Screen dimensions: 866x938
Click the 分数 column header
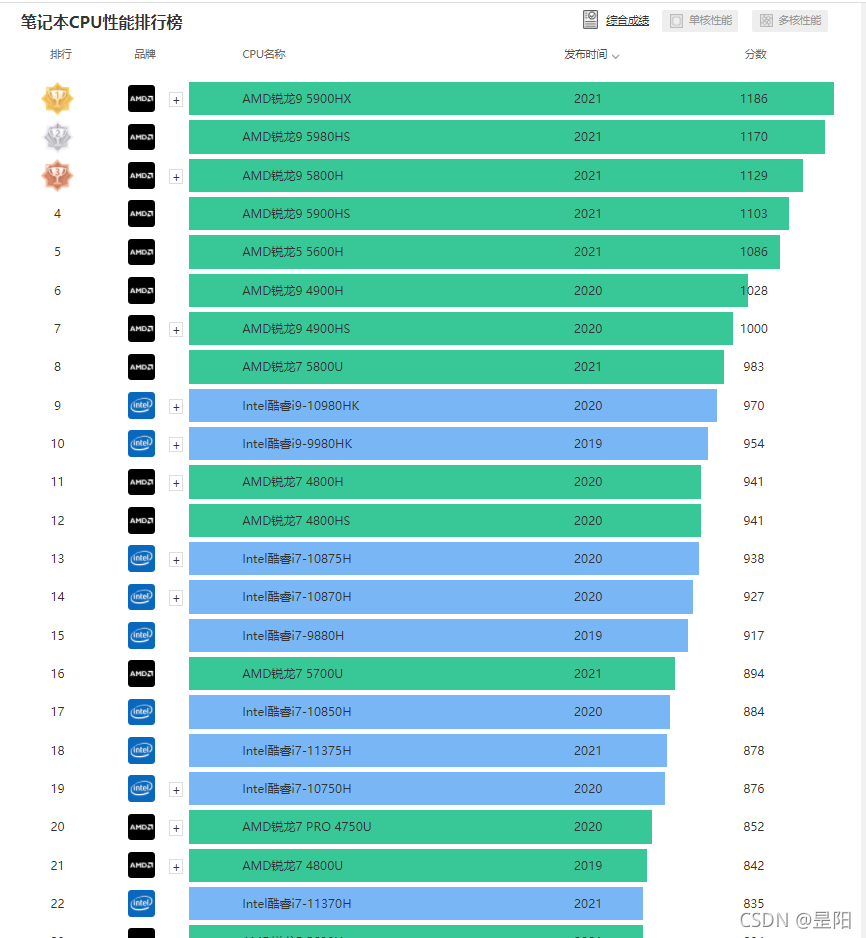(755, 54)
